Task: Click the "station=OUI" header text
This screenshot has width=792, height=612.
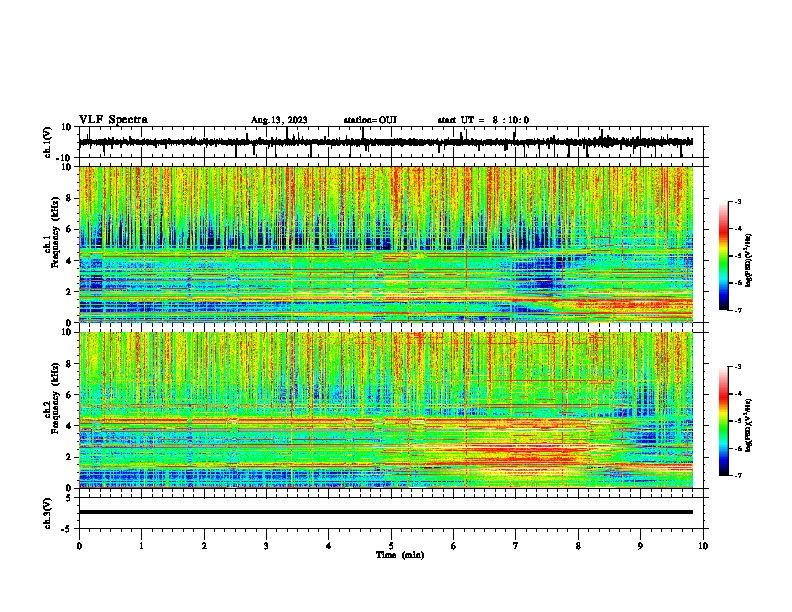Action: click(x=370, y=120)
